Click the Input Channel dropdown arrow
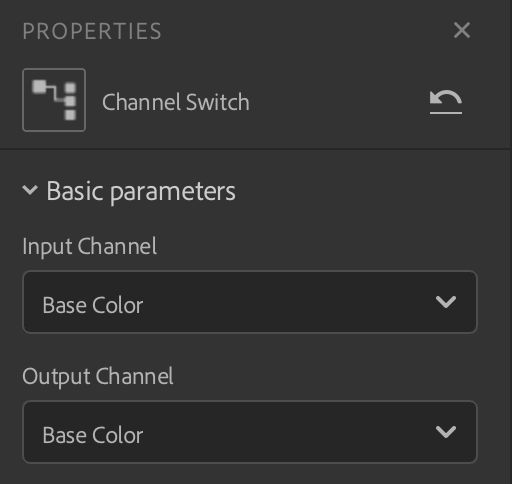Viewport: 512px width, 484px height. coord(446,302)
